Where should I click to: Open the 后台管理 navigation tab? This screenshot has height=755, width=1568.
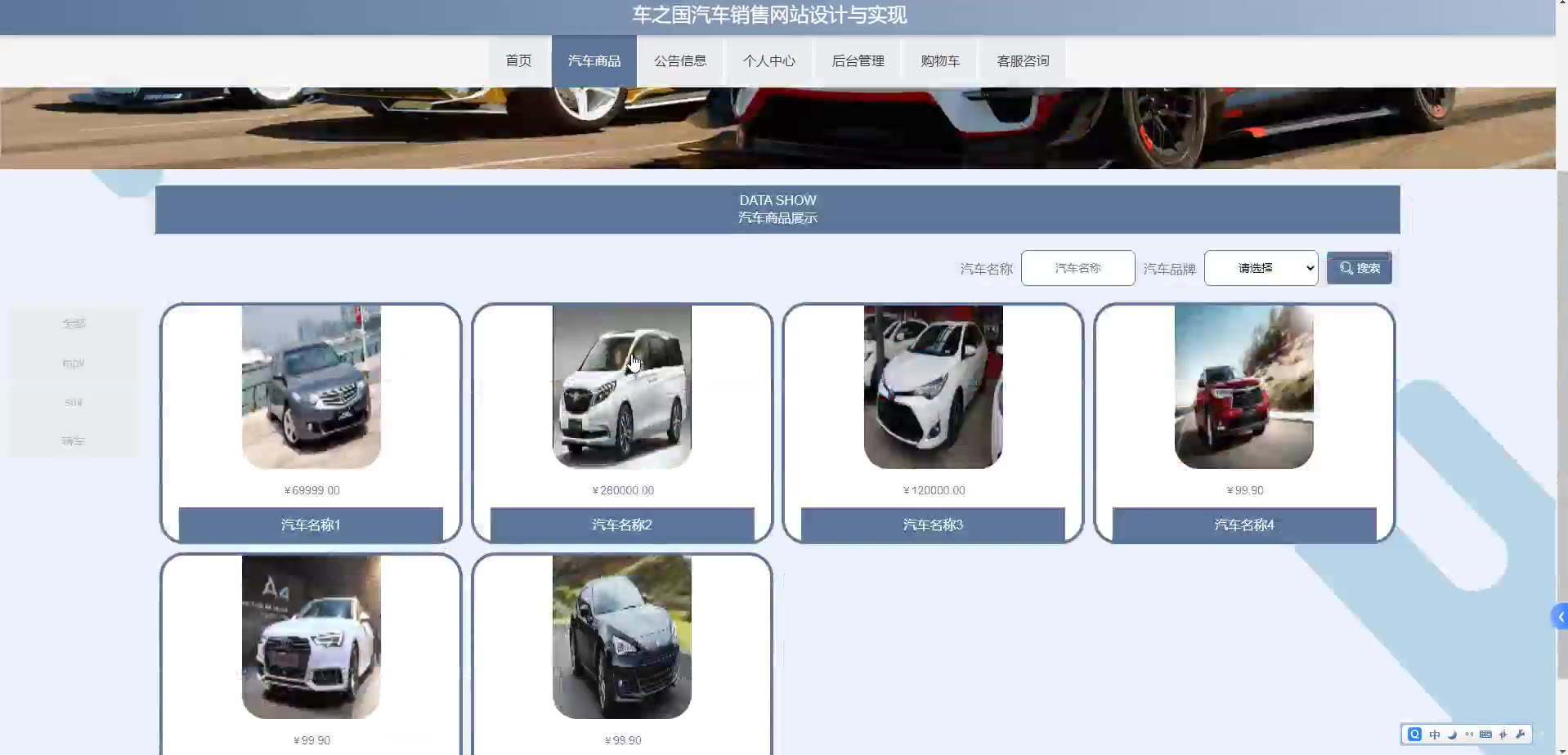858,60
